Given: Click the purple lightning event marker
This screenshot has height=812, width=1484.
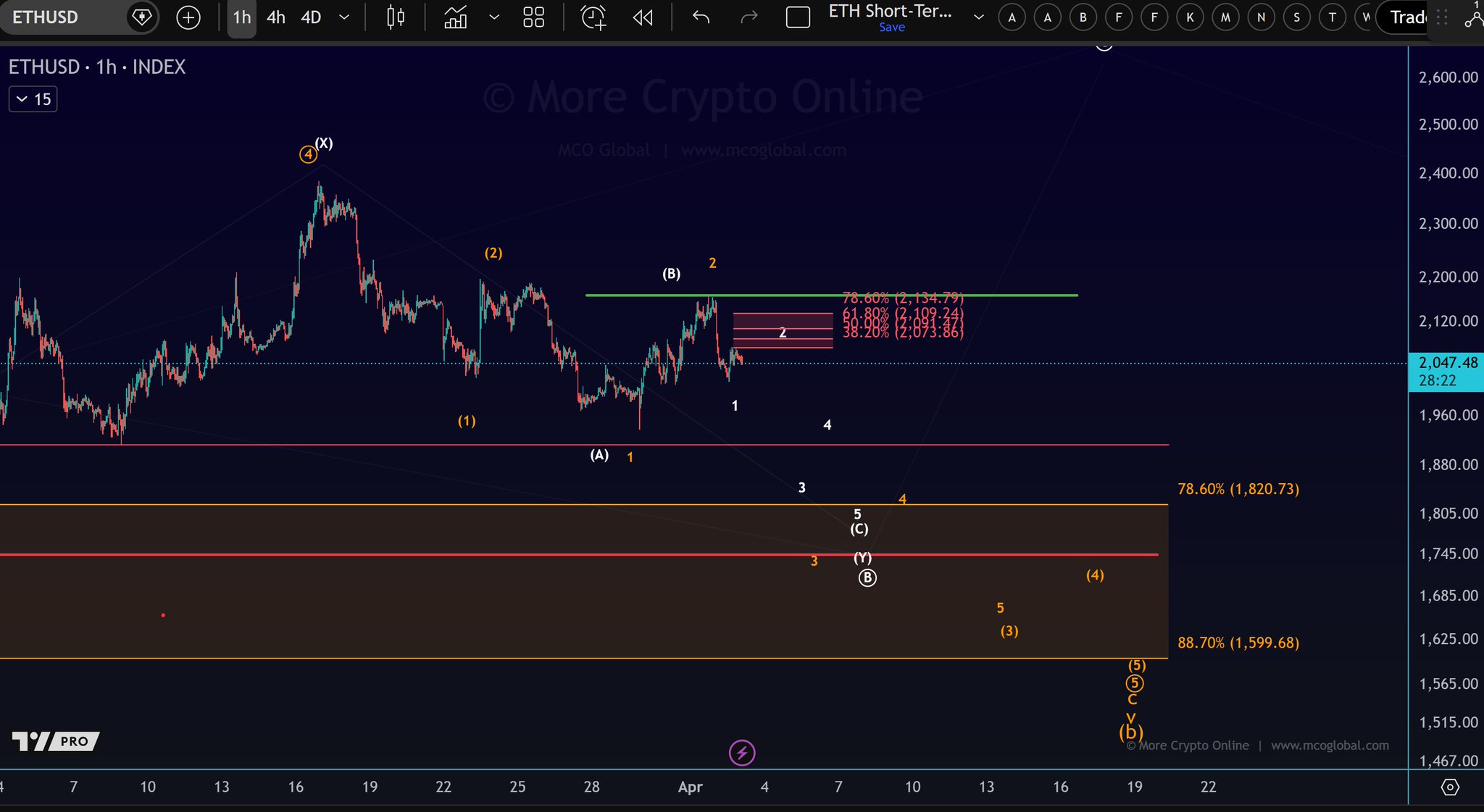Looking at the screenshot, I should 742,753.
